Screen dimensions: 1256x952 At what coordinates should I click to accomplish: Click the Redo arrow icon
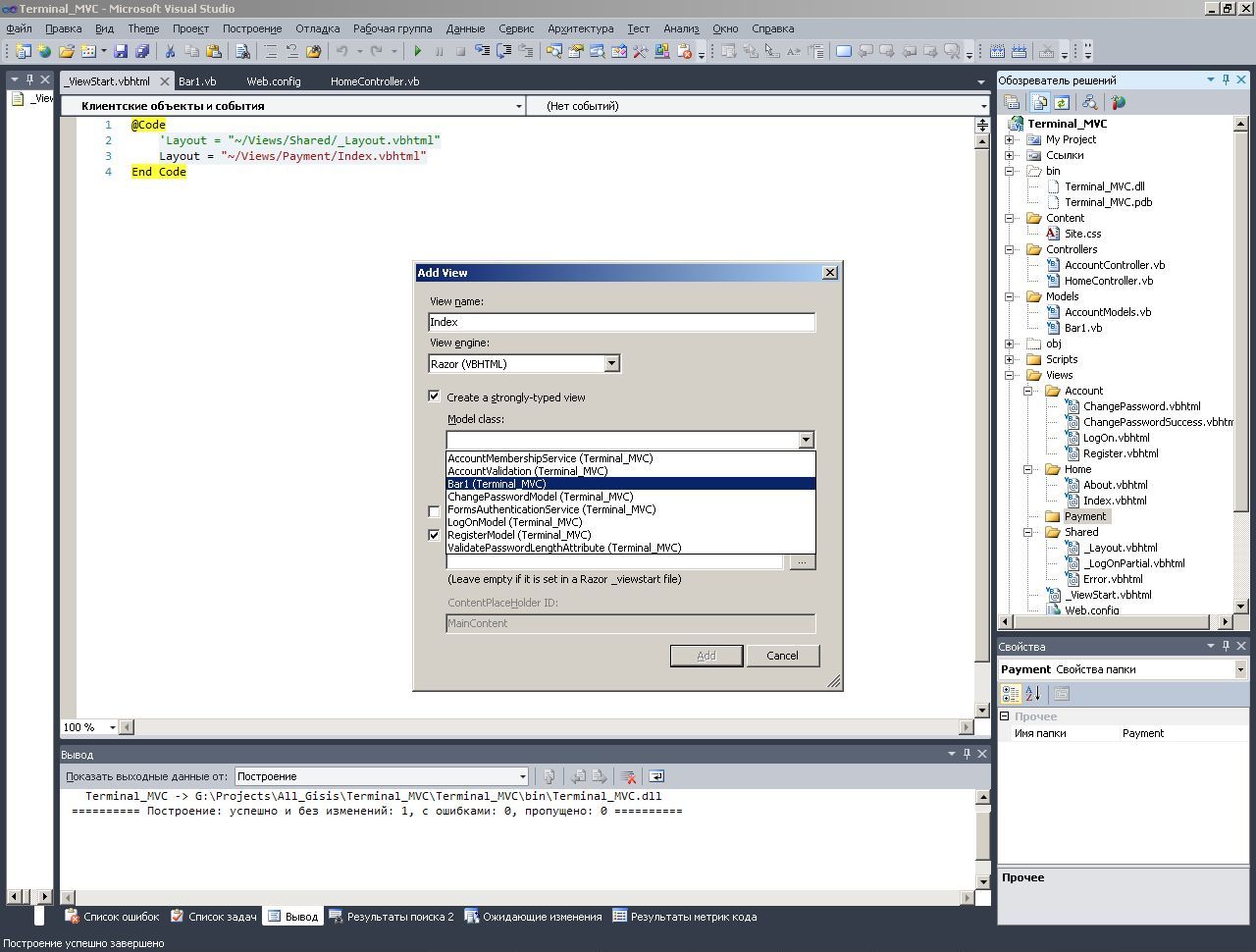click(x=377, y=51)
